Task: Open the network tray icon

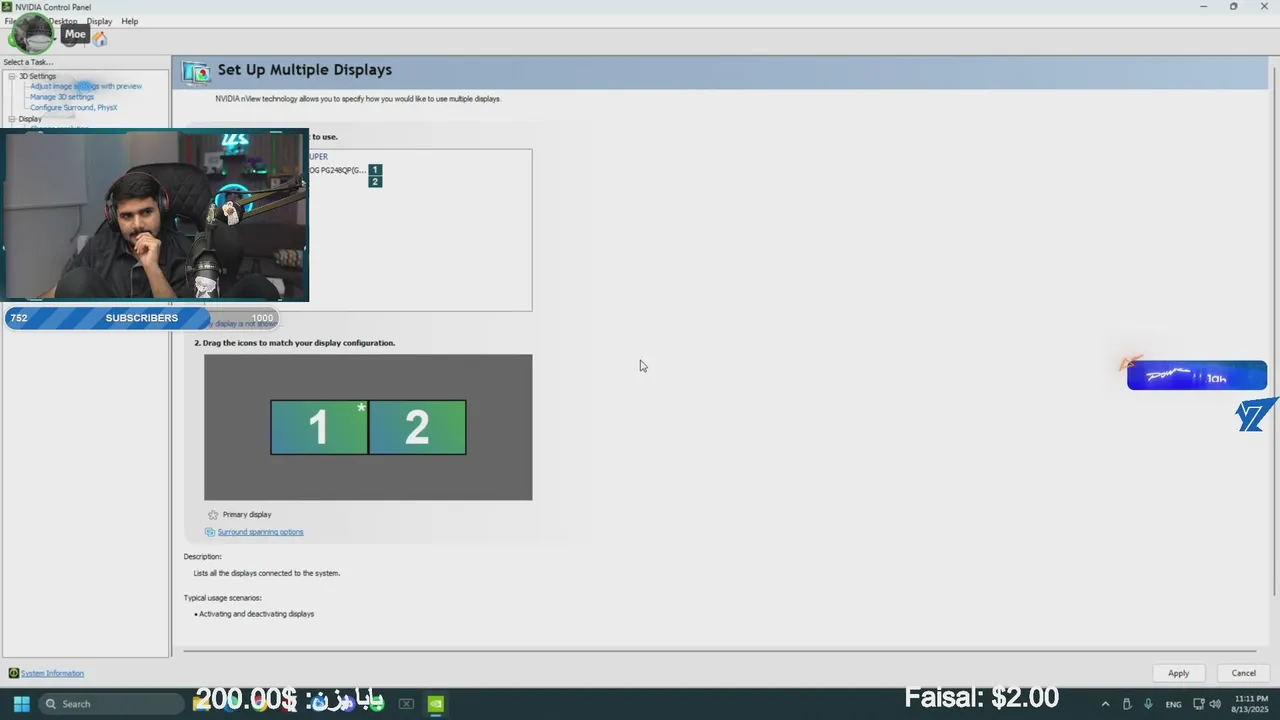Action: [x=1199, y=704]
